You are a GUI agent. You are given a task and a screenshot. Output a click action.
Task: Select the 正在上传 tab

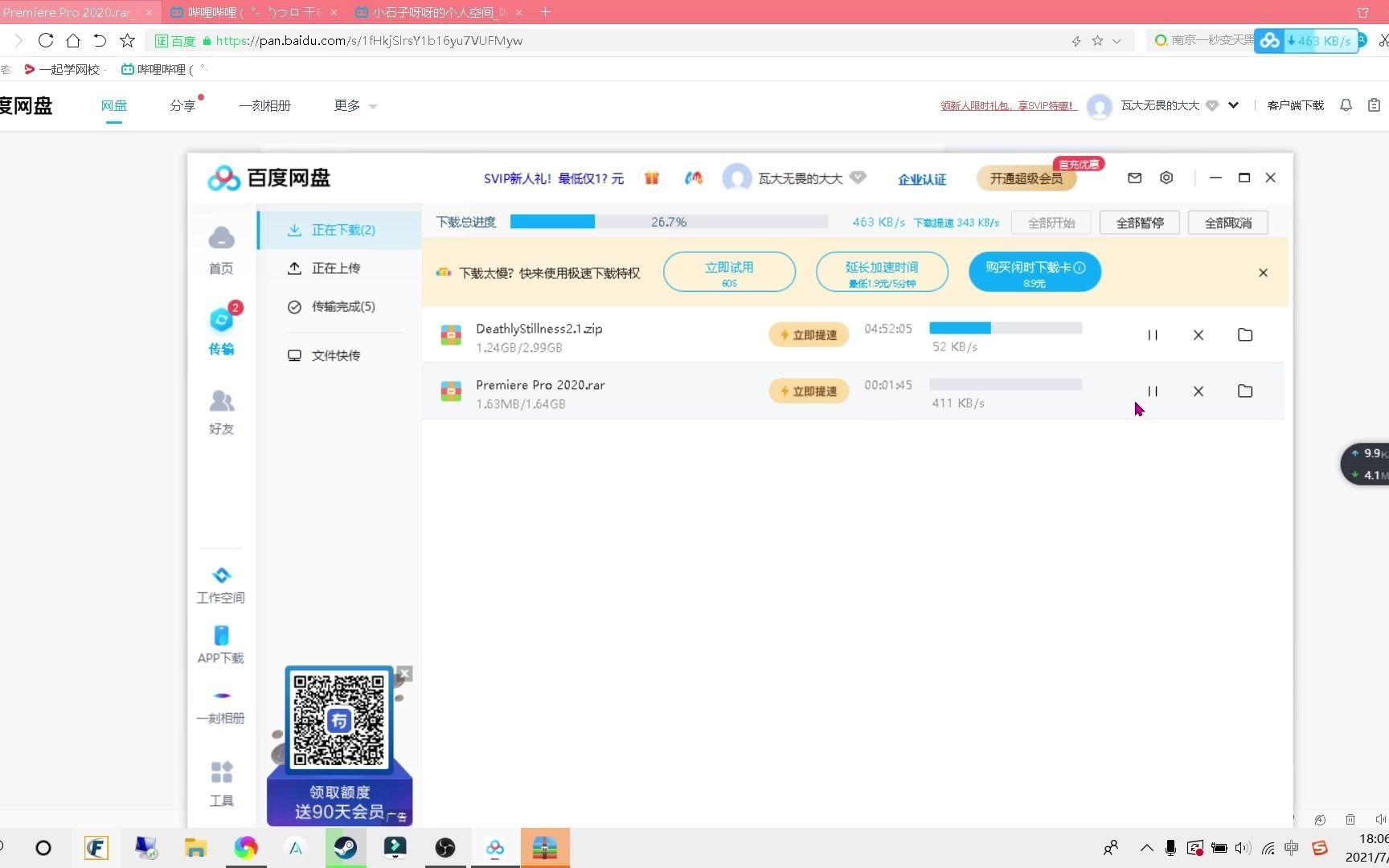(340, 268)
